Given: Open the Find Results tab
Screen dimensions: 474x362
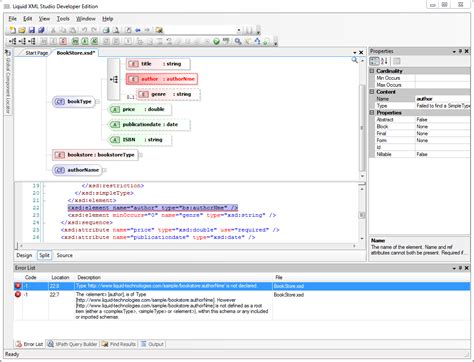Looking at the screenshot, I should (119, 344).
